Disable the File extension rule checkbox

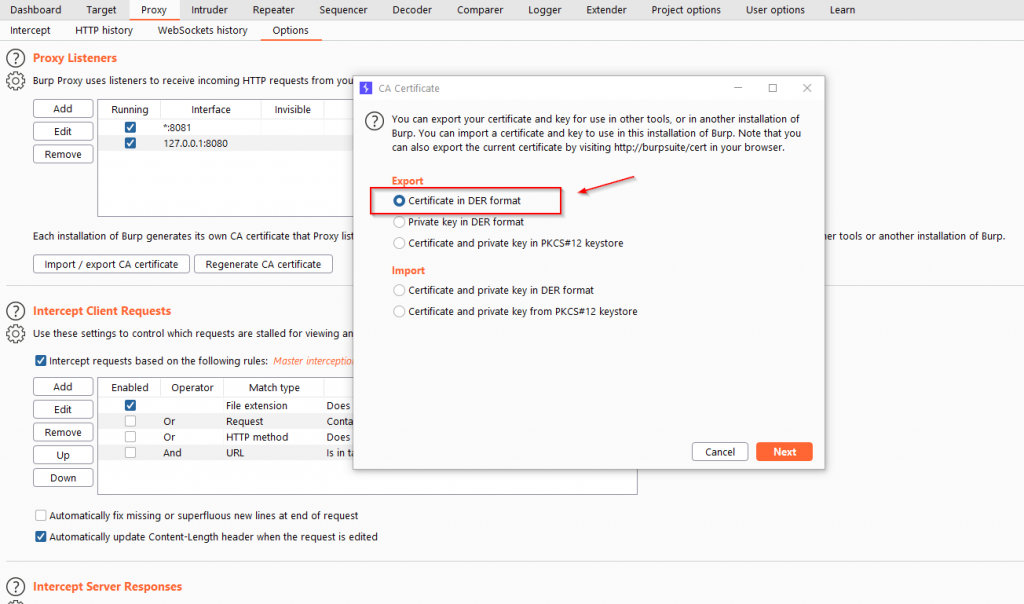(x=130, y=405)
